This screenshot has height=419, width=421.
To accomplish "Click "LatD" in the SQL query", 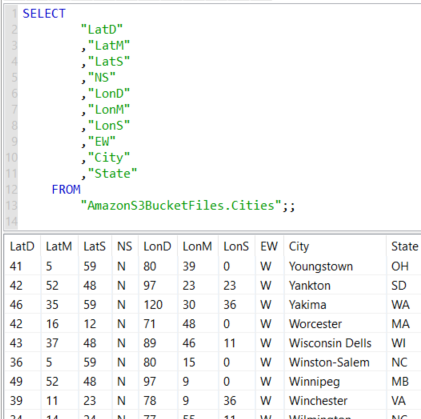I will 102,30.
